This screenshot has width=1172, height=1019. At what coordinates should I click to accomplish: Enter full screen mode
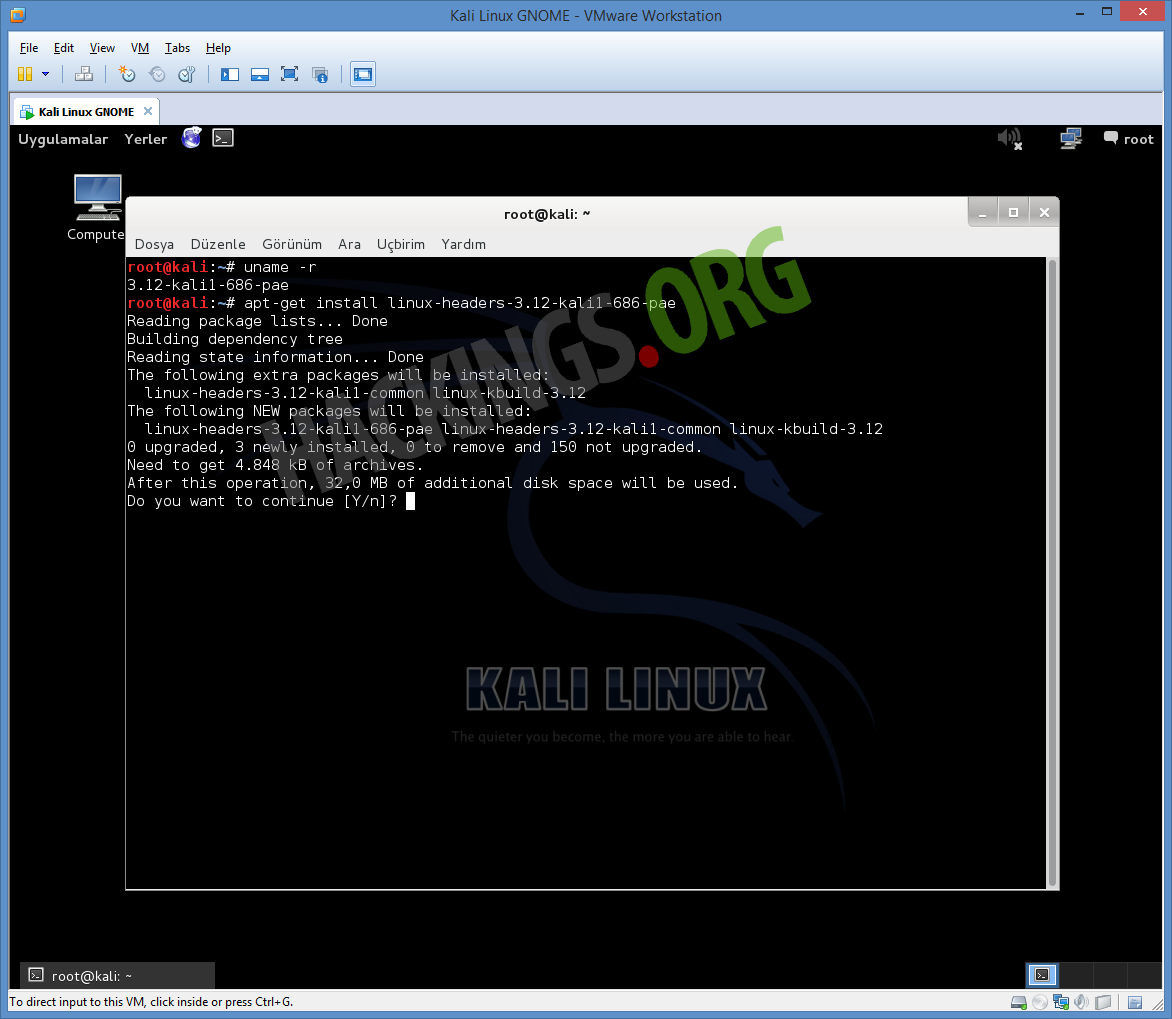tap(289, 74)
